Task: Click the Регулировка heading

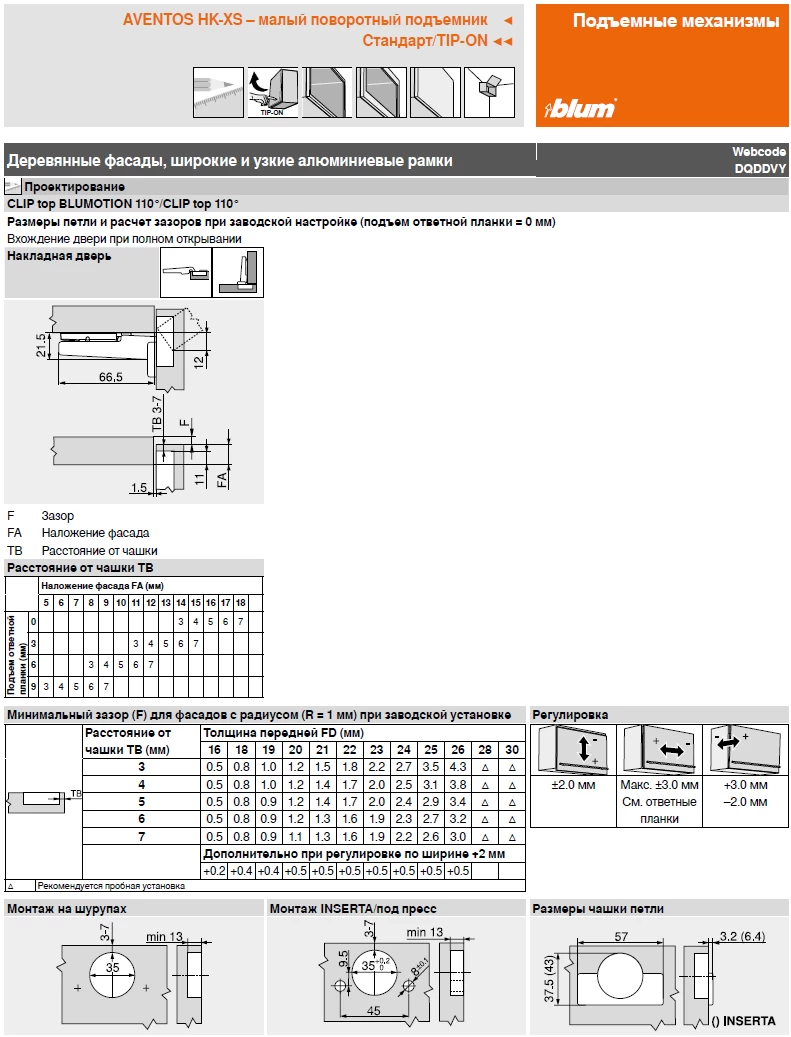Action: tap(570, 715)
